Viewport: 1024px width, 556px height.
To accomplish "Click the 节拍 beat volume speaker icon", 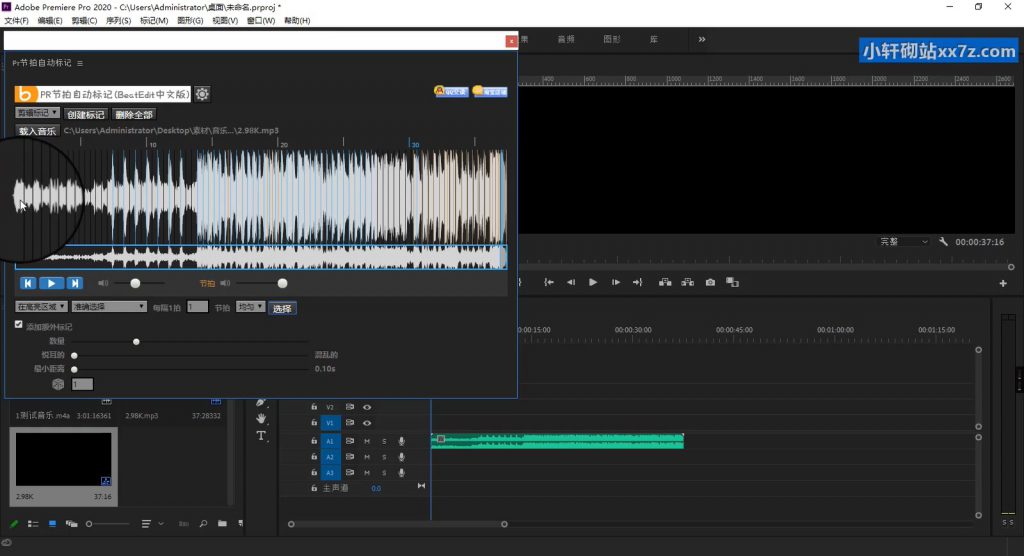I will coord(225,283).
